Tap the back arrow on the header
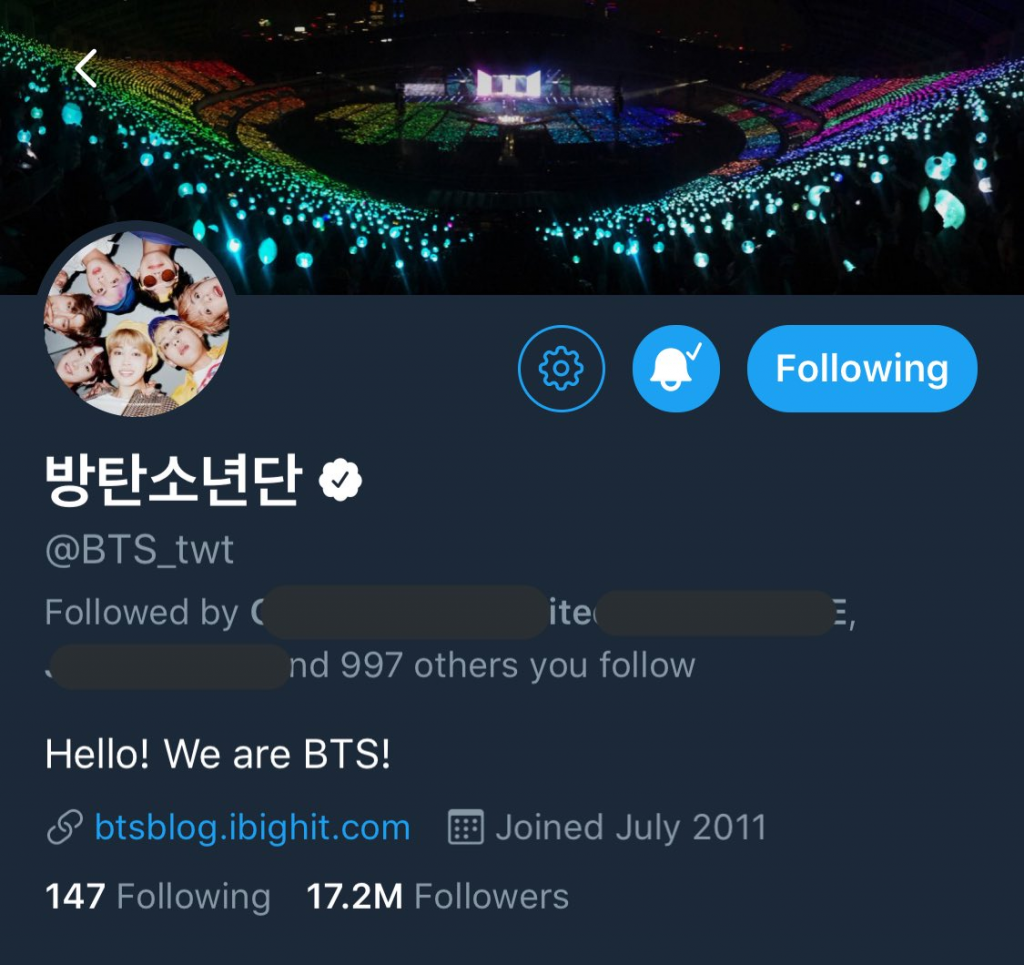The image size is (1024, 965). click(86, 68)
